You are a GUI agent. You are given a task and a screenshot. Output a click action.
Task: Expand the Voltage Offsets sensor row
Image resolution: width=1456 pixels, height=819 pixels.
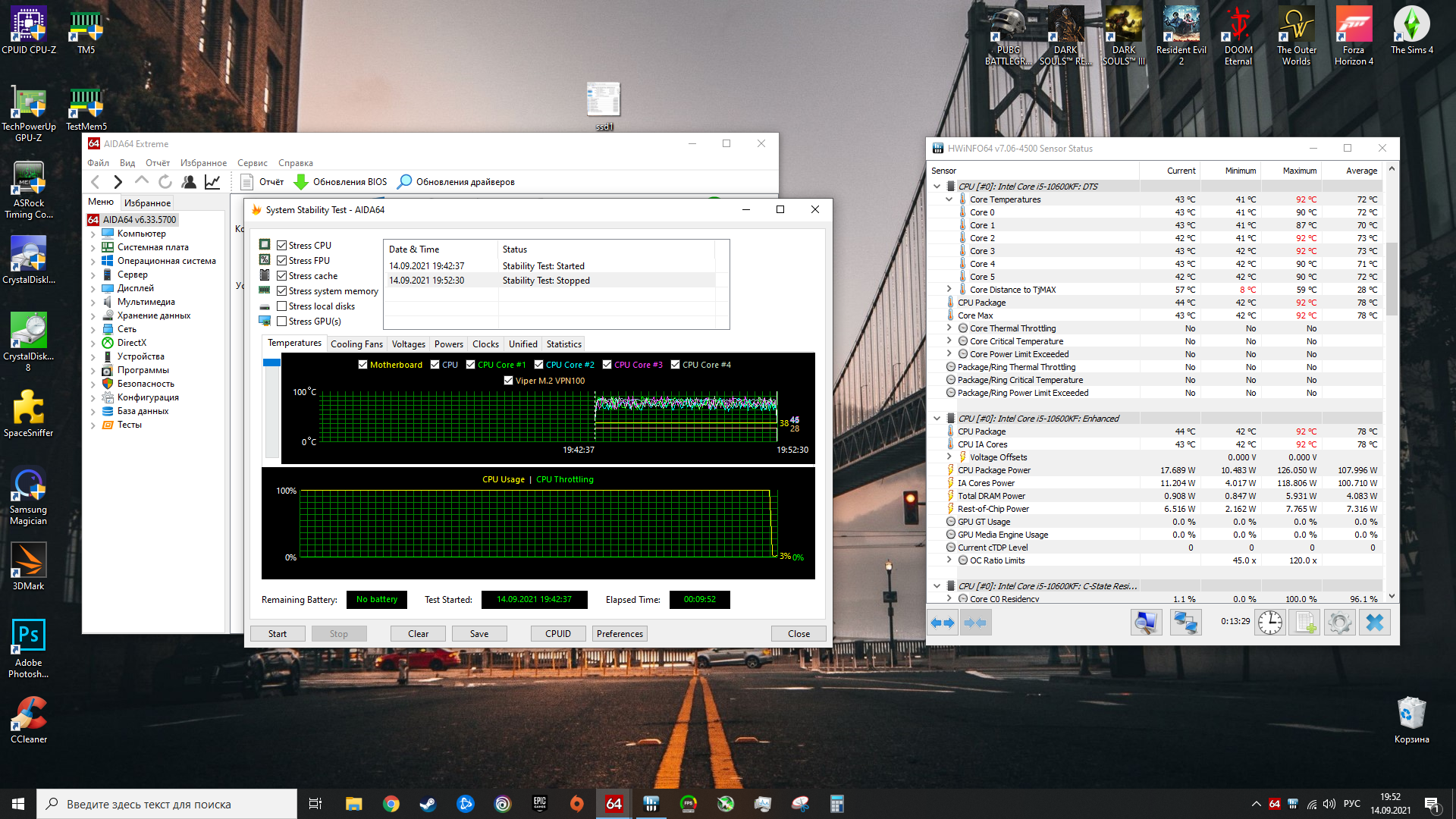pyautogui.click(x=949, y=457)
